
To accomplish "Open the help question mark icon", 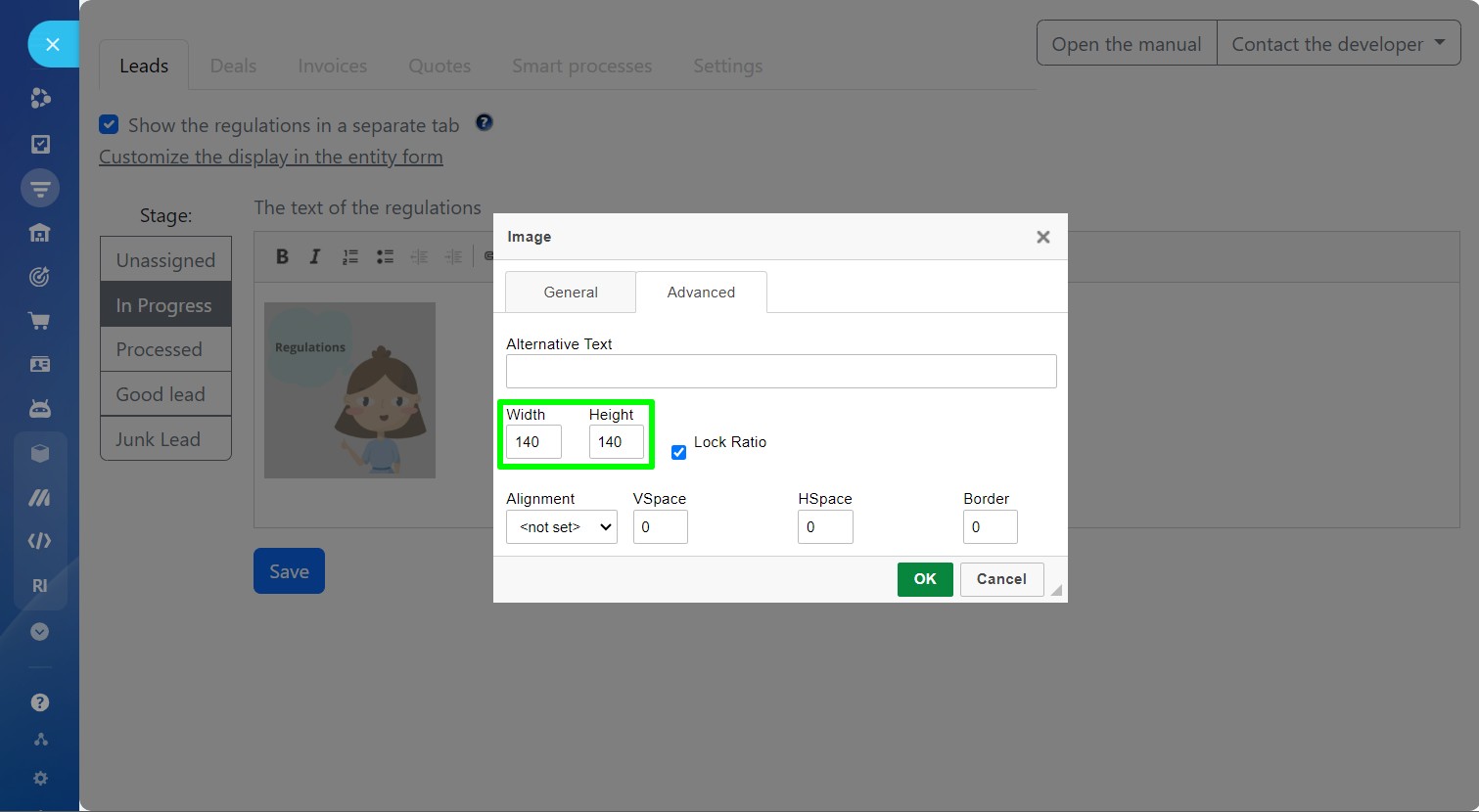I will coord(40,702).
